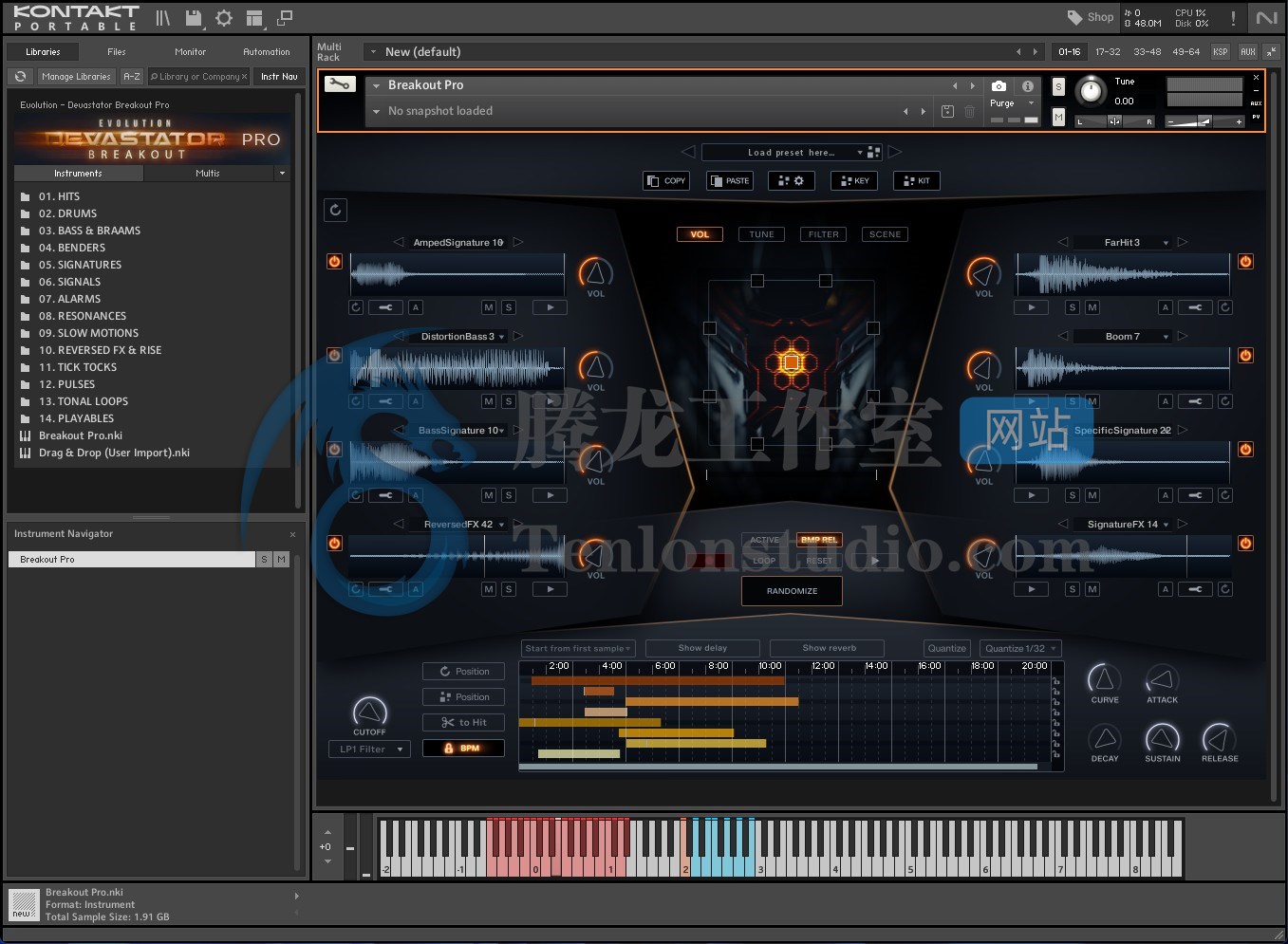Click the CUTOFF knob
The height and width of the screenshot is (944, 1288).
[x=369, y=712]
